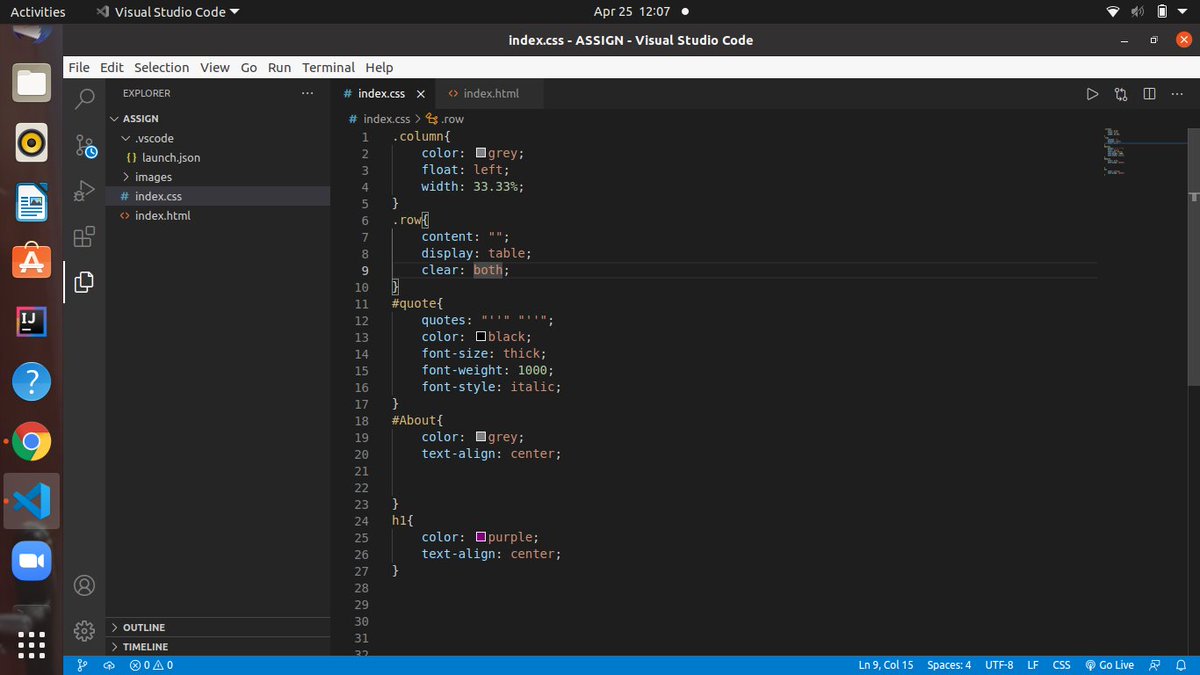Open the Manage gear icon
The height and width of the screenshot is (675, 1200).
click(85, 631)
